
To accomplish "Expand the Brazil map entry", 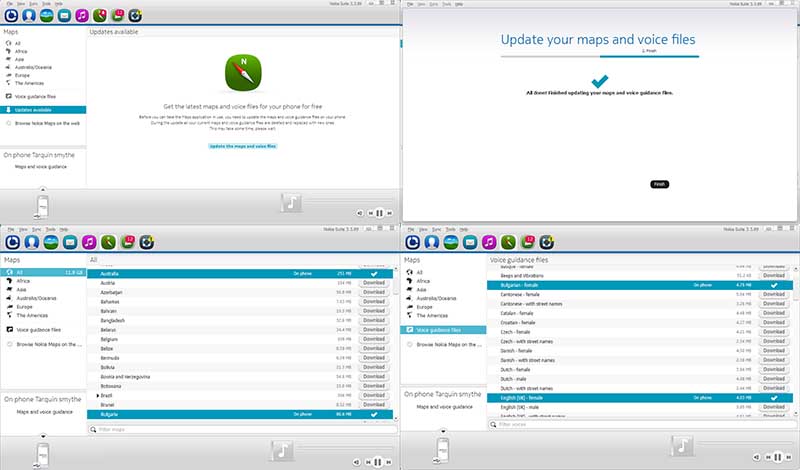I will pyautogui.click(x=97, y=395).
